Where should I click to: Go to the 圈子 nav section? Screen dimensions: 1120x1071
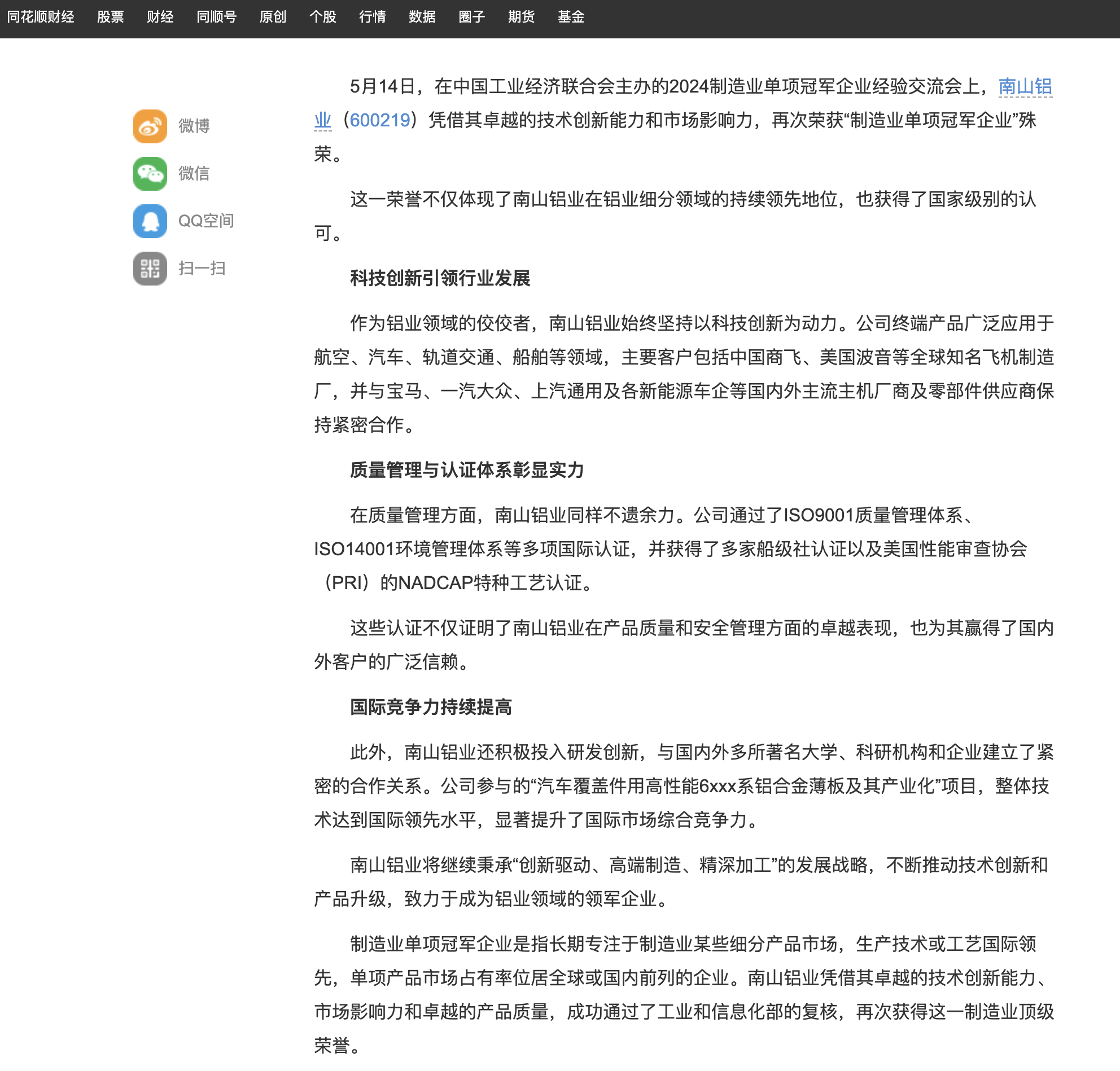472,17
